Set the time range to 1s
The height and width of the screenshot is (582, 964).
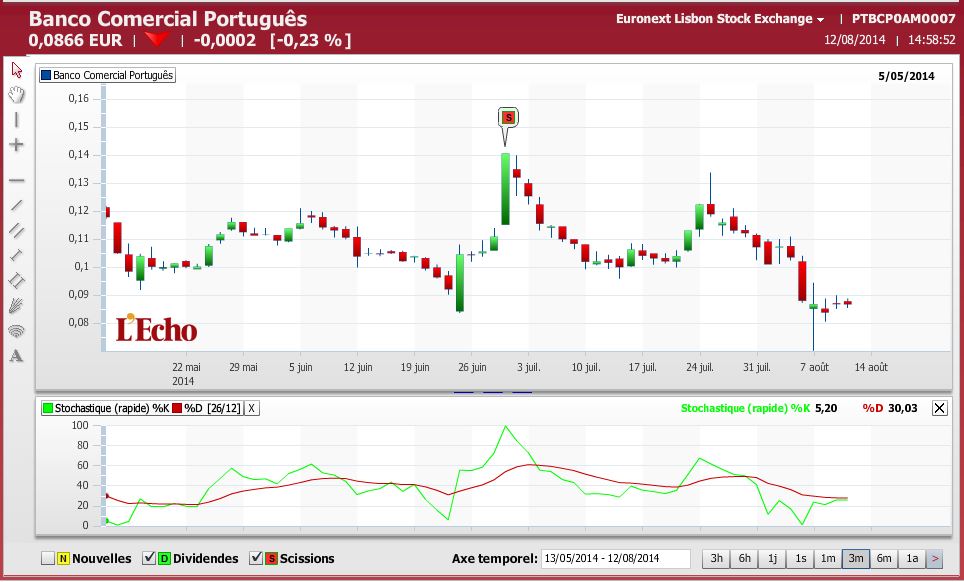click(x=800, y=559)
